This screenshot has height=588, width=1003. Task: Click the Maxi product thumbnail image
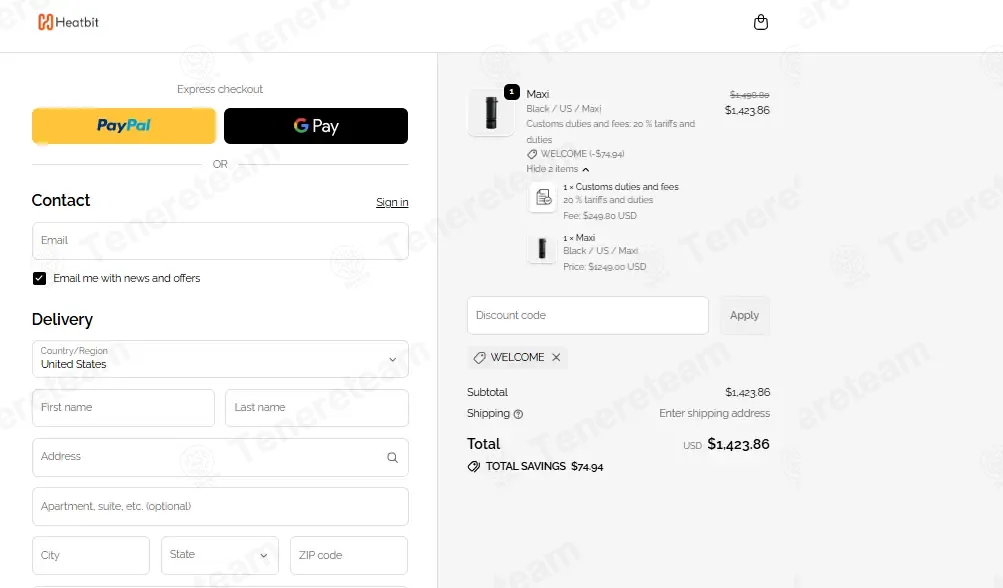(491, 113)
